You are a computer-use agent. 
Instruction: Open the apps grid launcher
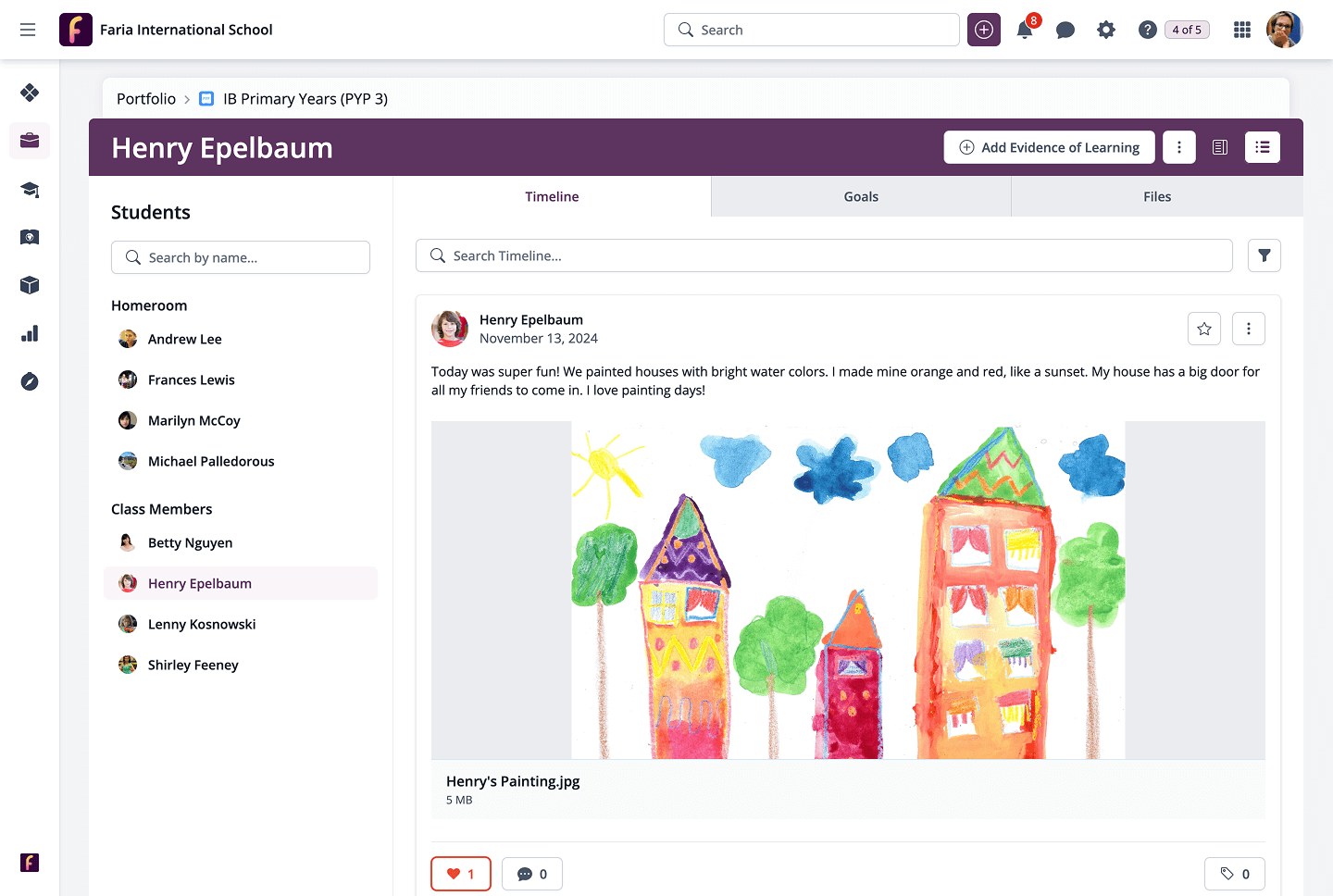coord(1242,31)
